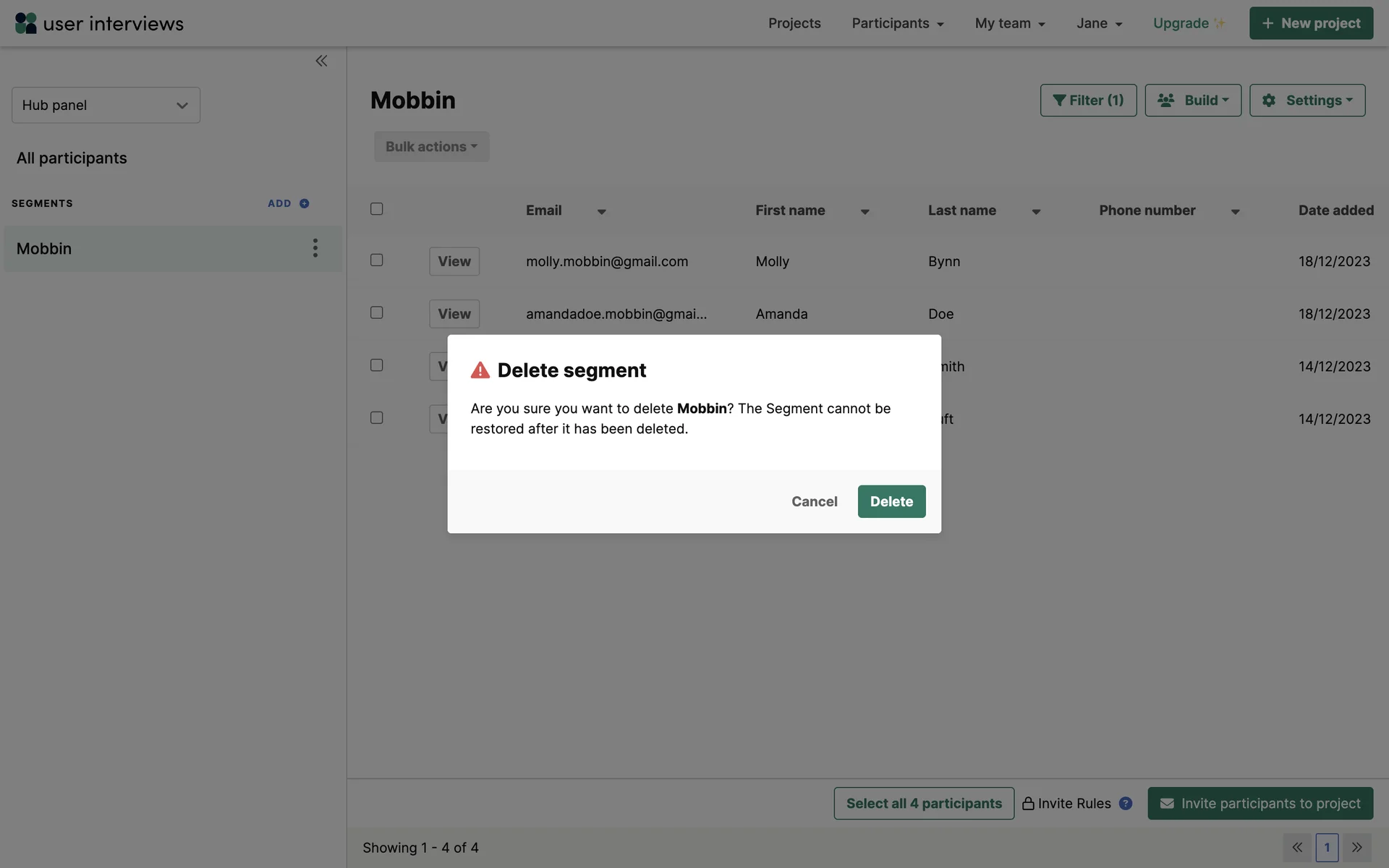The width and height of the screenshot is (1389, 868).
Task: Go to first page double-arrow icon
Action: [x=1297, y=847]
